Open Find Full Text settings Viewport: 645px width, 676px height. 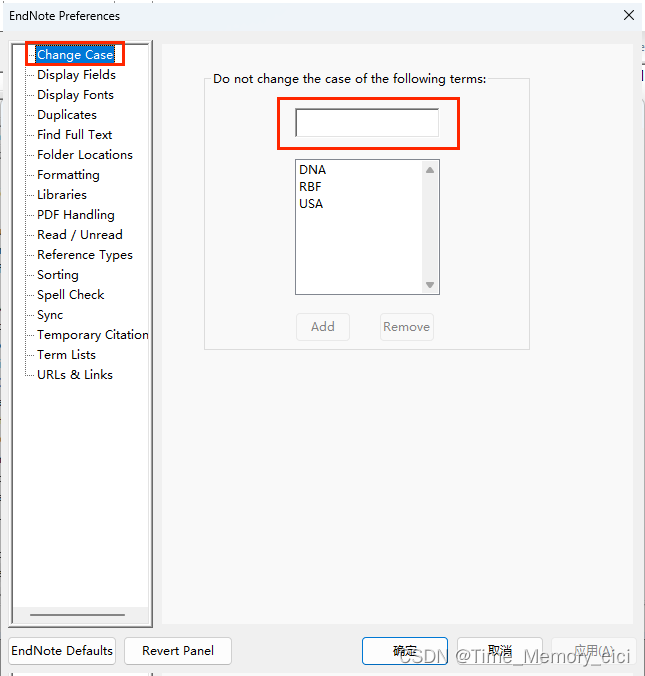[x=75, y=135]
